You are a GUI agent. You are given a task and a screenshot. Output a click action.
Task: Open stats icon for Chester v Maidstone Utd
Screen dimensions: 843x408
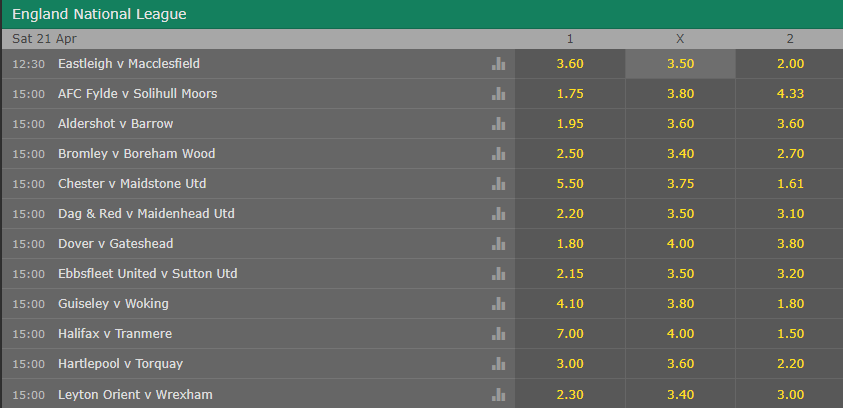498,184
